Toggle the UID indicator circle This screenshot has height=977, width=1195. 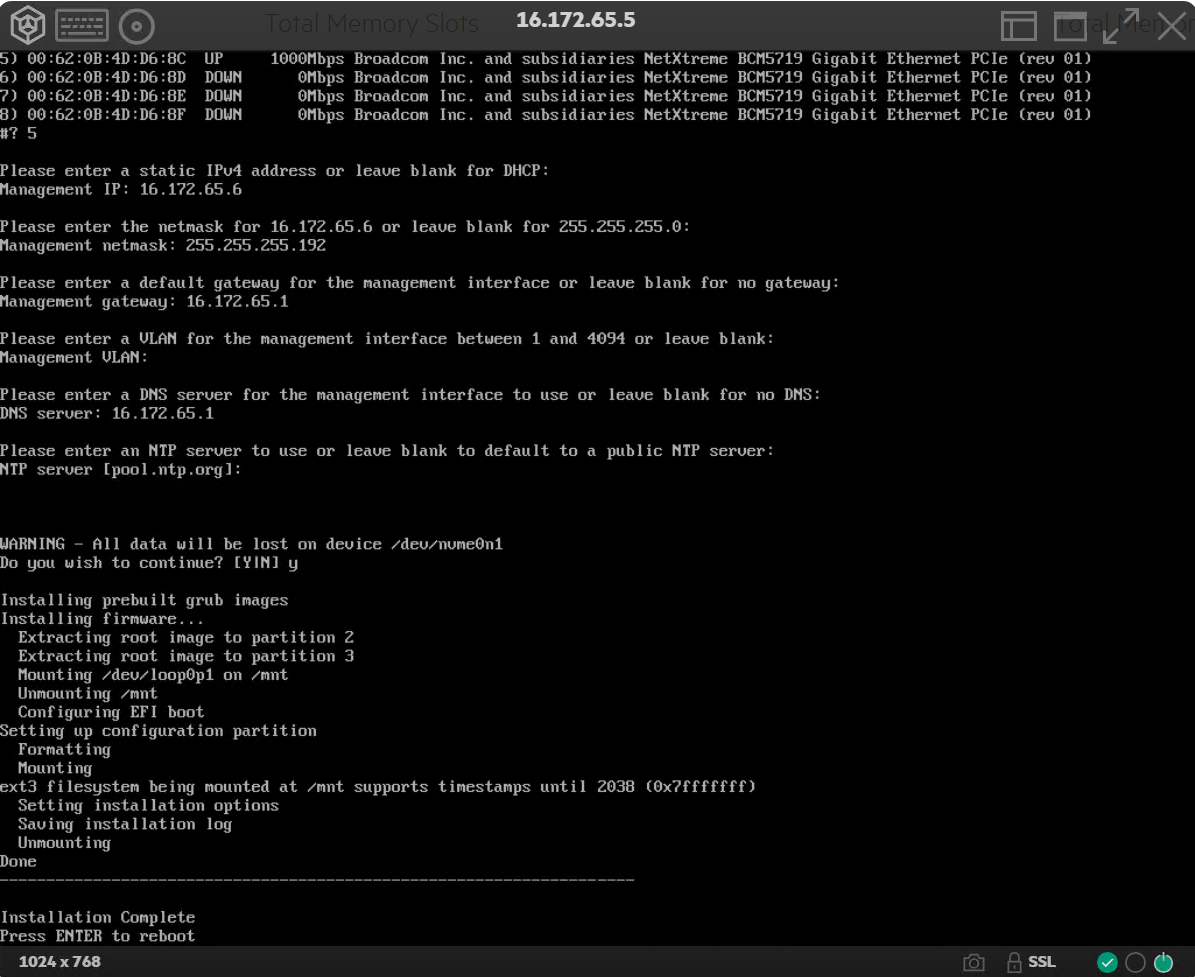pyautogui.click(x=1136, y=963)
